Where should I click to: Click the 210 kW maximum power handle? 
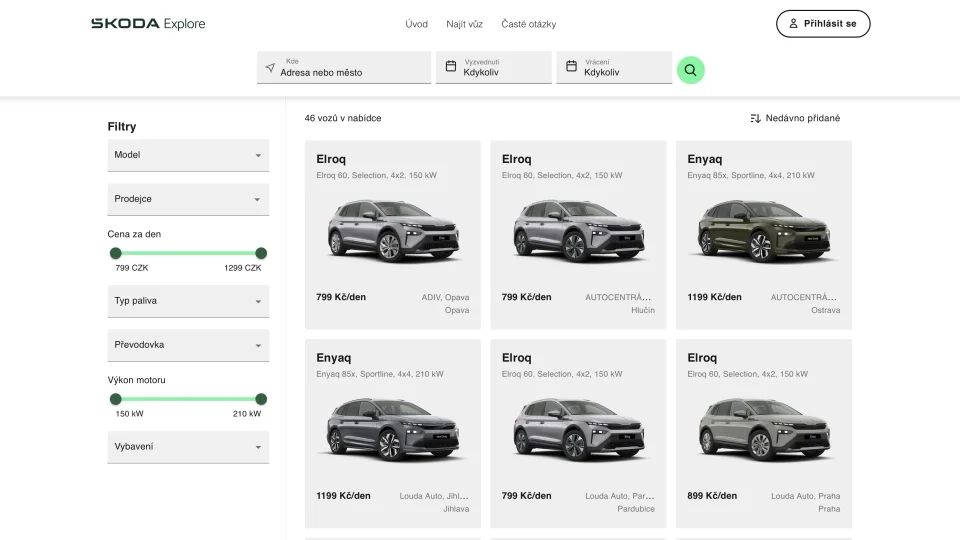pyautogui.click(x=261, y=399)
